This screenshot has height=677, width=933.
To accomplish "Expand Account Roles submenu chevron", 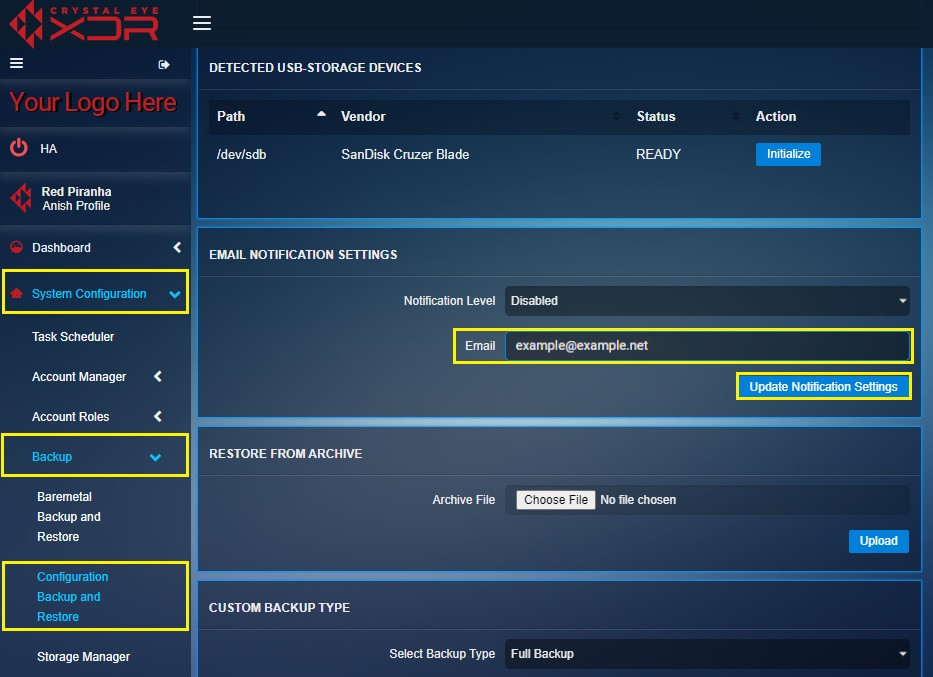I will (x=158, y=416).
